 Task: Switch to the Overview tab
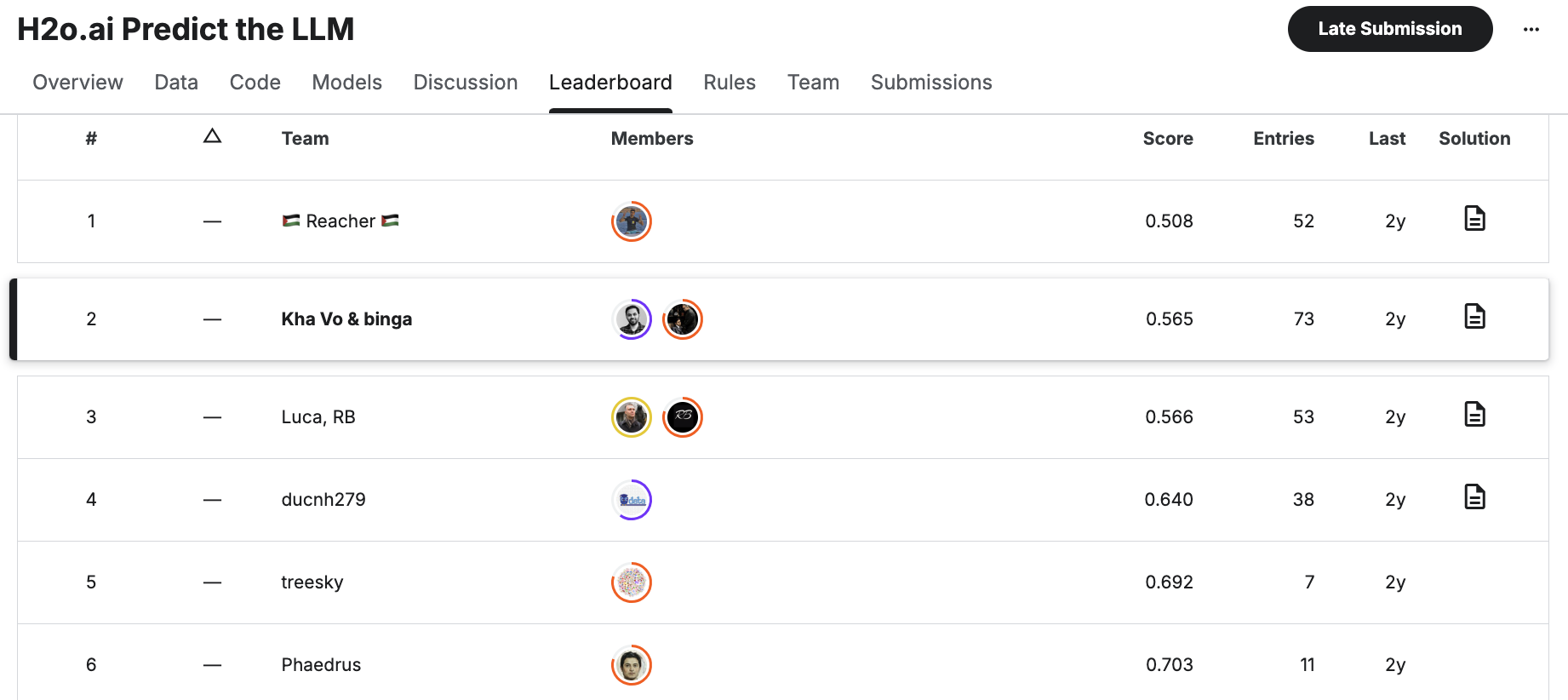(77, 83)
